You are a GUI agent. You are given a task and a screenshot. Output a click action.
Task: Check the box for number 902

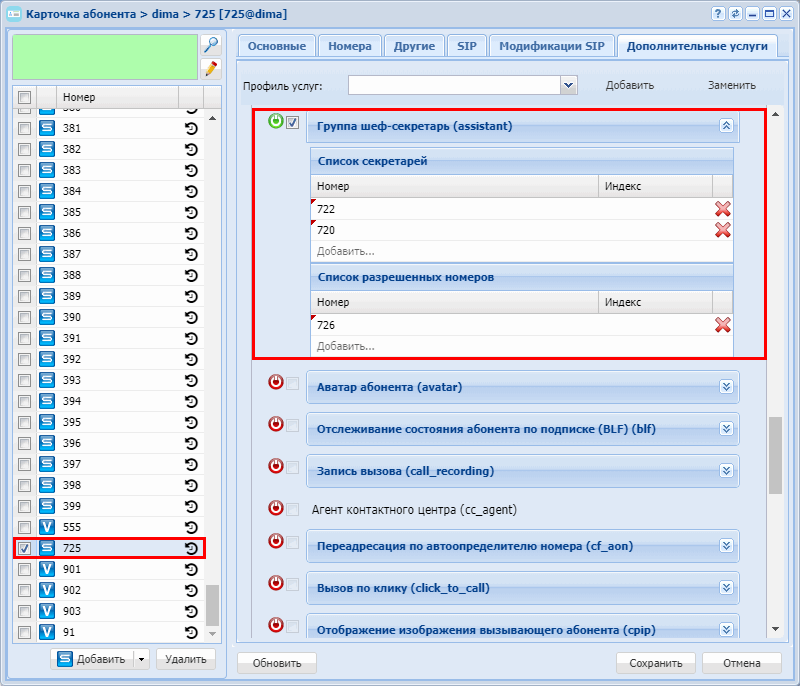point(24,590)
